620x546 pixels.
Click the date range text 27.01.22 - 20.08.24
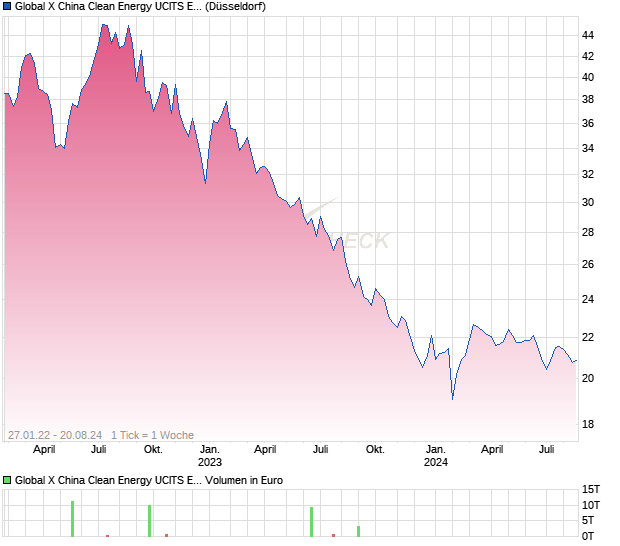[56, 434]
